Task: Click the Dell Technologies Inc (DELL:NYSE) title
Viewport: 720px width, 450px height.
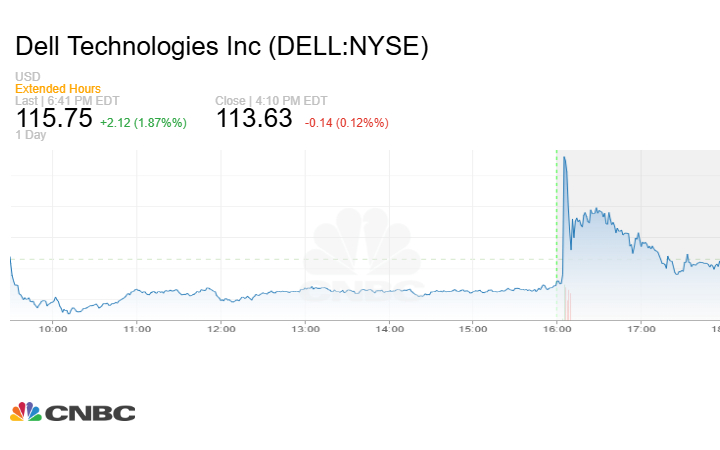Action: click(x=222, y=47)
